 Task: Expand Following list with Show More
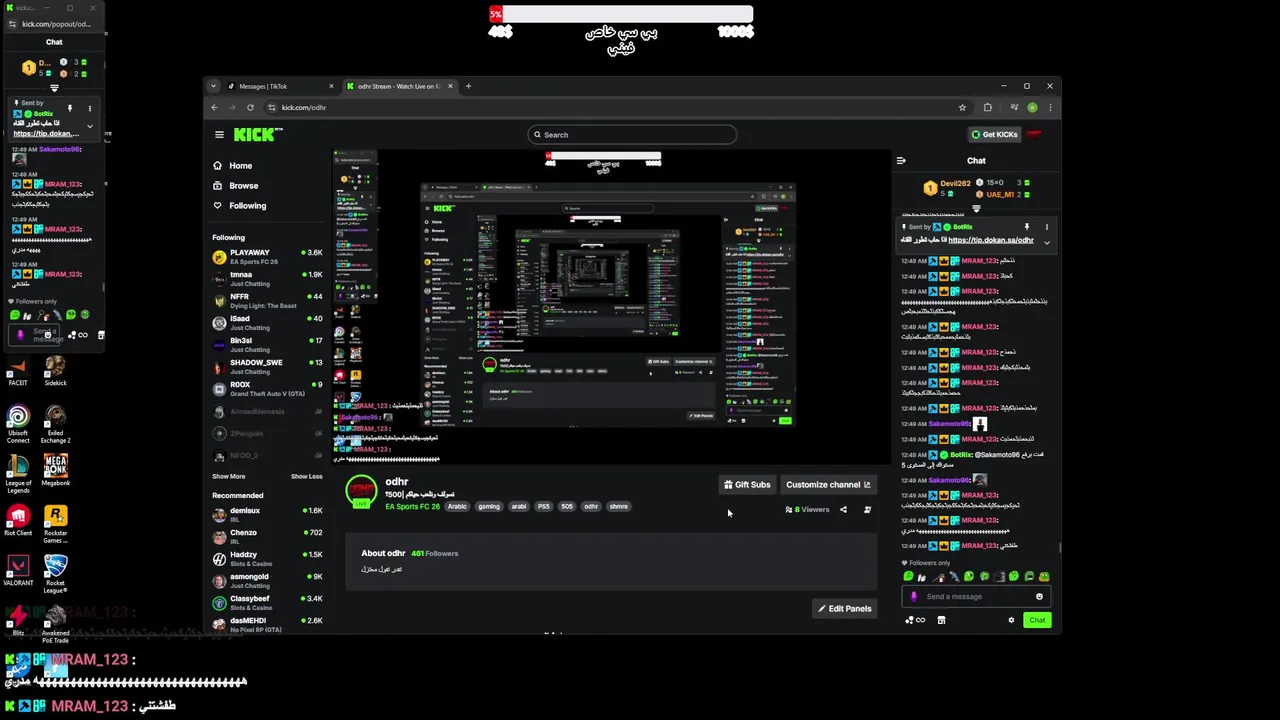[228, 477]
